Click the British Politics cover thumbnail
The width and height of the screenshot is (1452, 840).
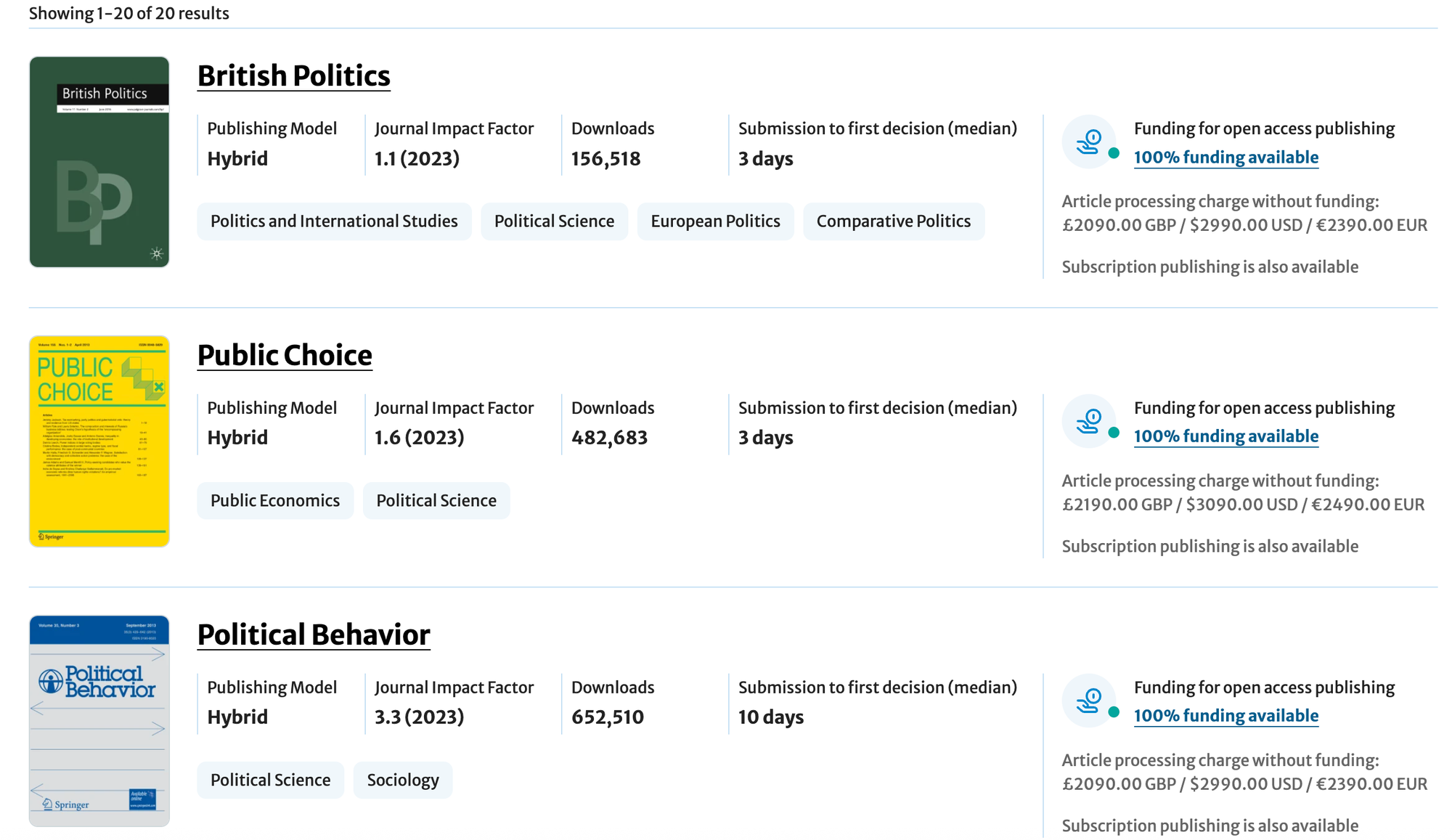coord(99,162)
